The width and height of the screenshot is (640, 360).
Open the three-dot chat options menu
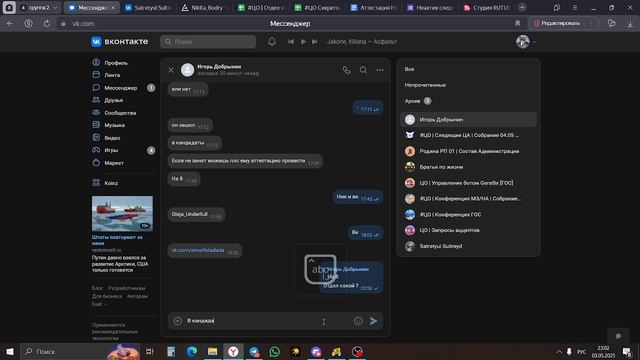point(380,70)
